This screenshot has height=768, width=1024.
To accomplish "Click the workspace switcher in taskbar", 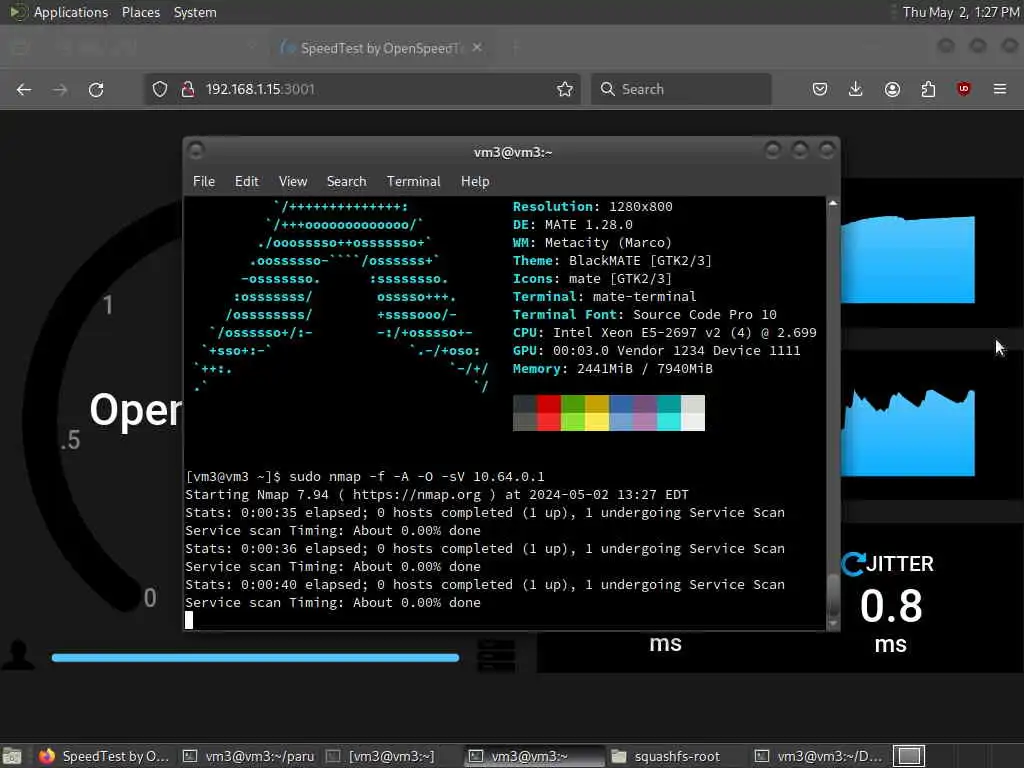I will (909, 756).
